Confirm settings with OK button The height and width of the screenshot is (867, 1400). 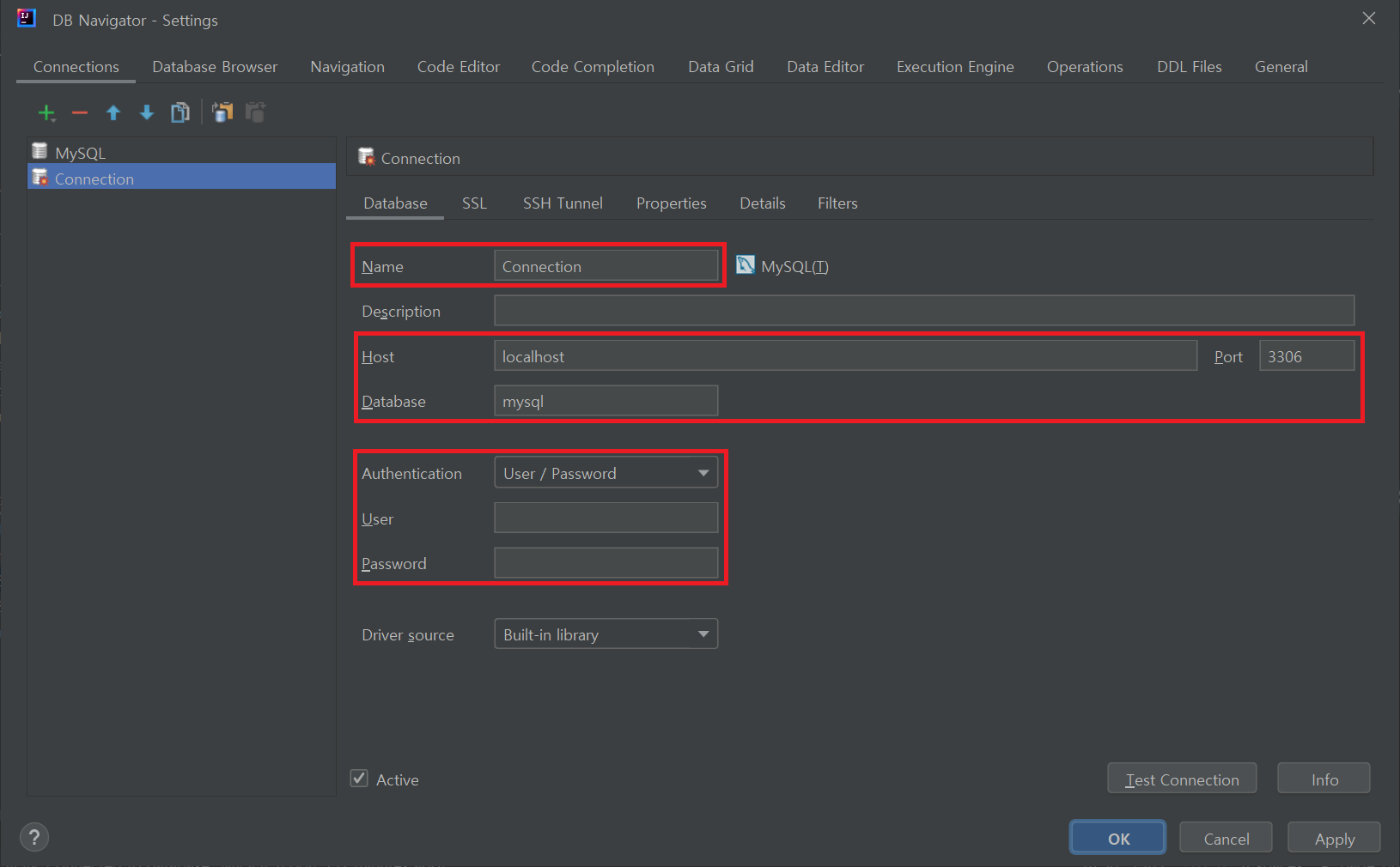1117,838
